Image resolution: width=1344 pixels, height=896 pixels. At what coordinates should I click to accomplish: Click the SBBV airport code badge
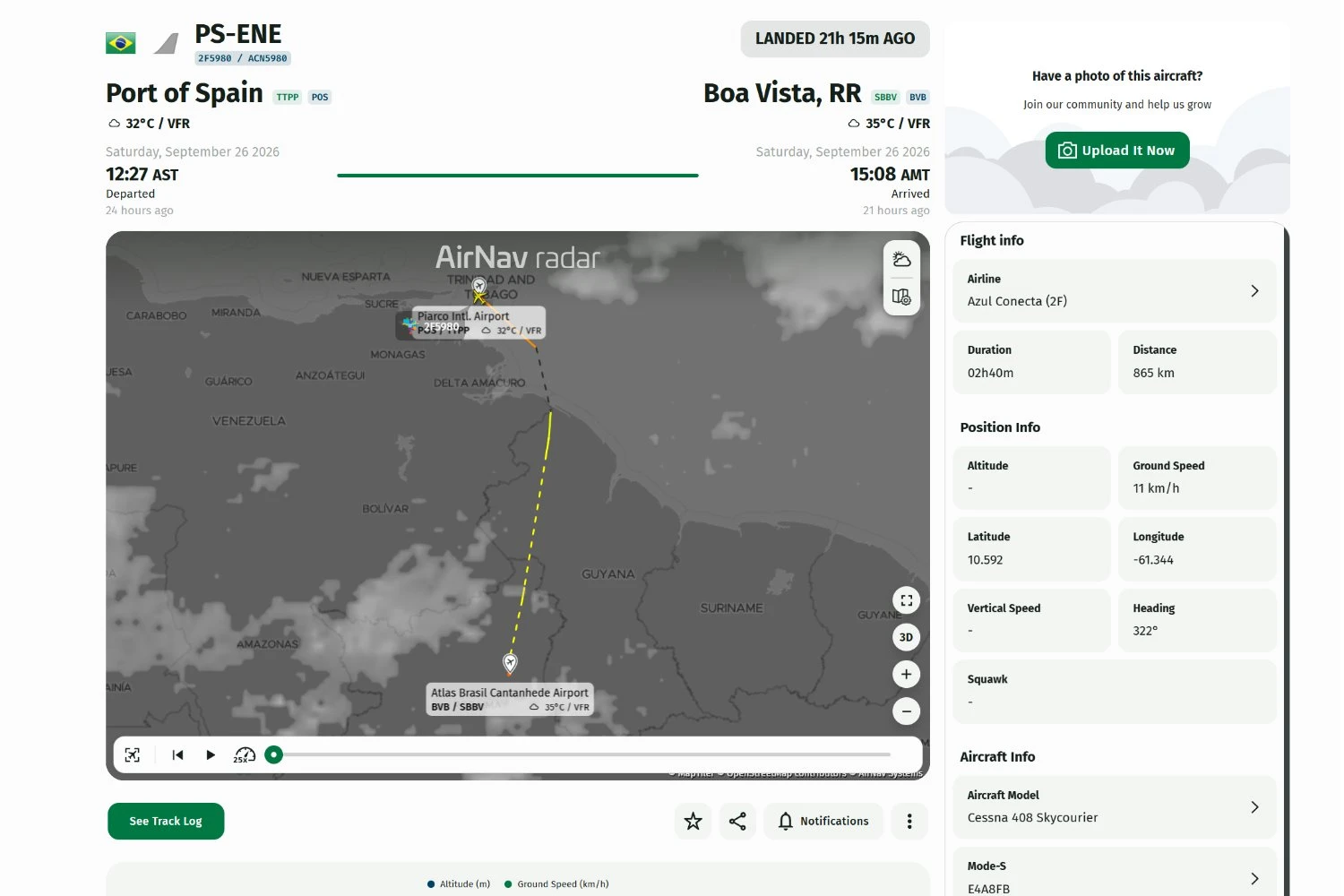click(x=885, y=97)
